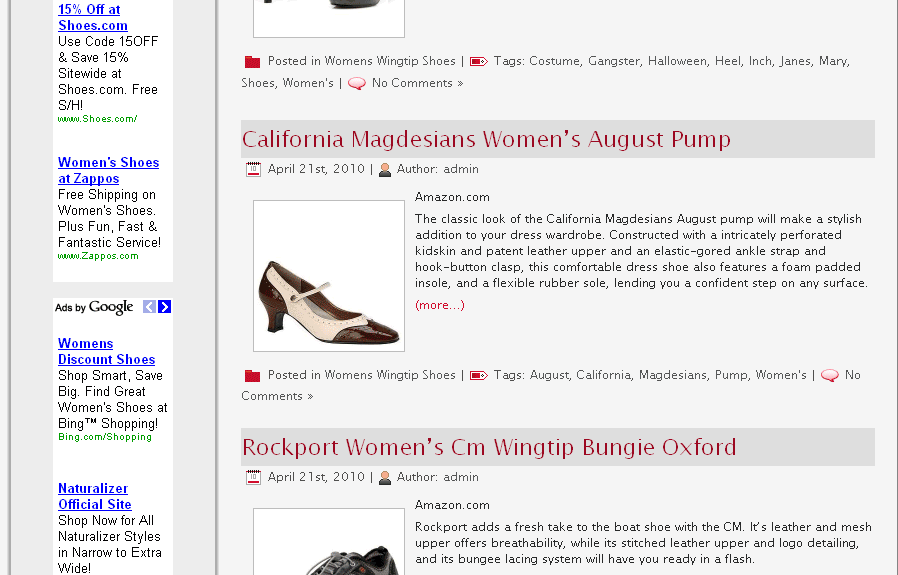Click the author icon under the California Magdesians title
The width and height of the screenshot is (898, 575).
coord(385,170)
